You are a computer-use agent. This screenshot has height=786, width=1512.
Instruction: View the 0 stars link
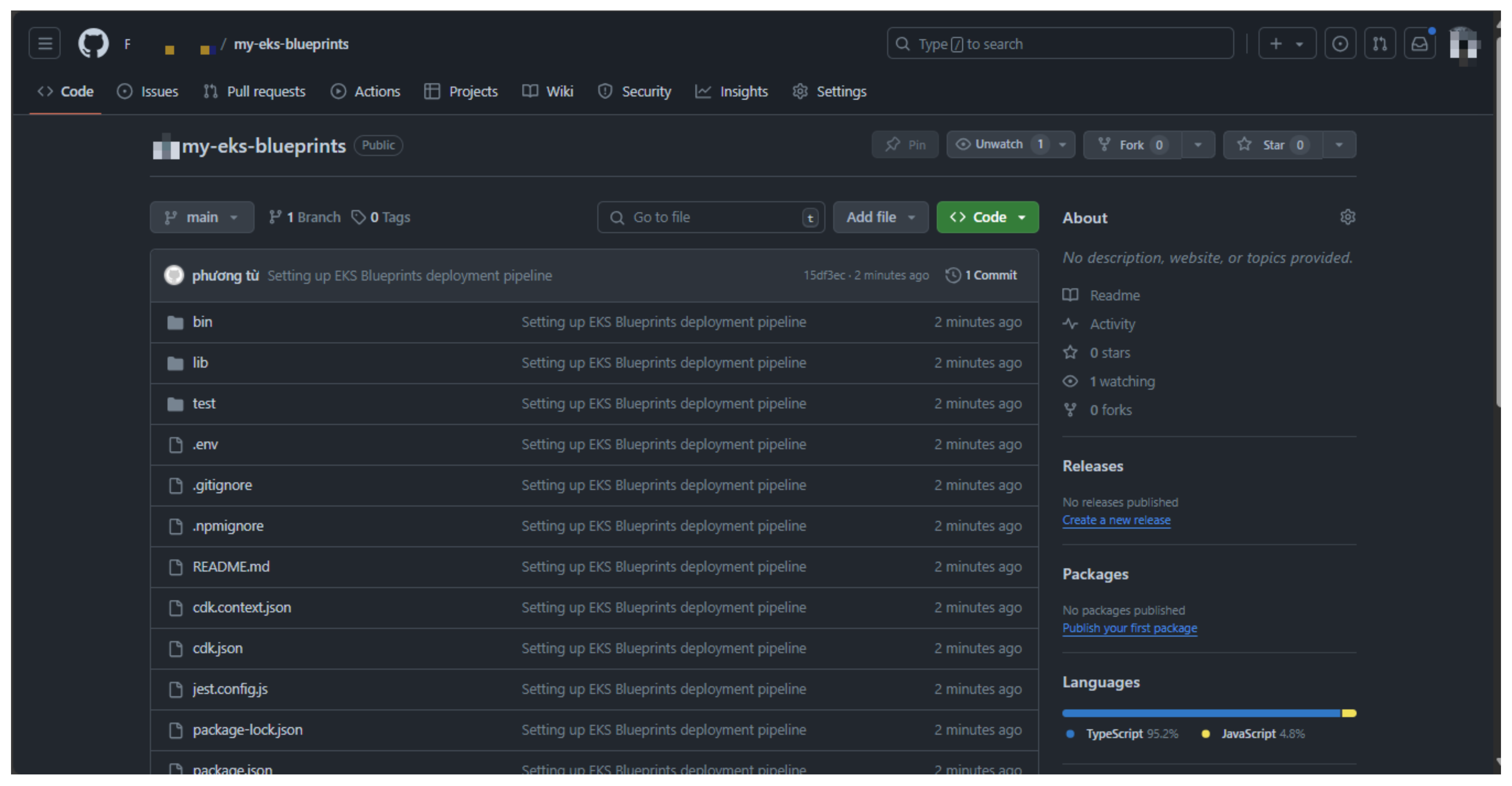(x=1097, y=353)
